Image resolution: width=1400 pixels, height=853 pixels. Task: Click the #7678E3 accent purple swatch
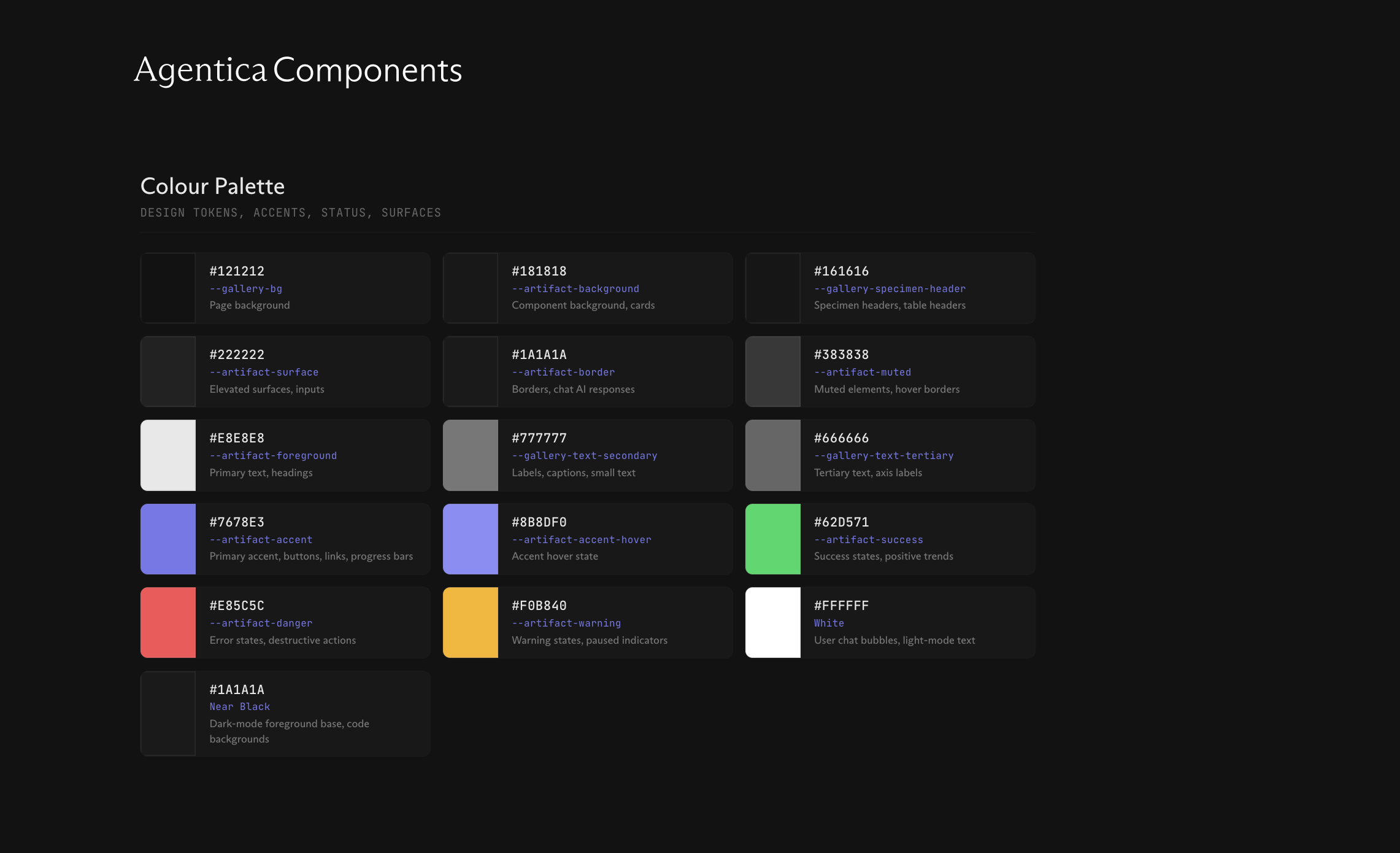[x=168, y=539]
